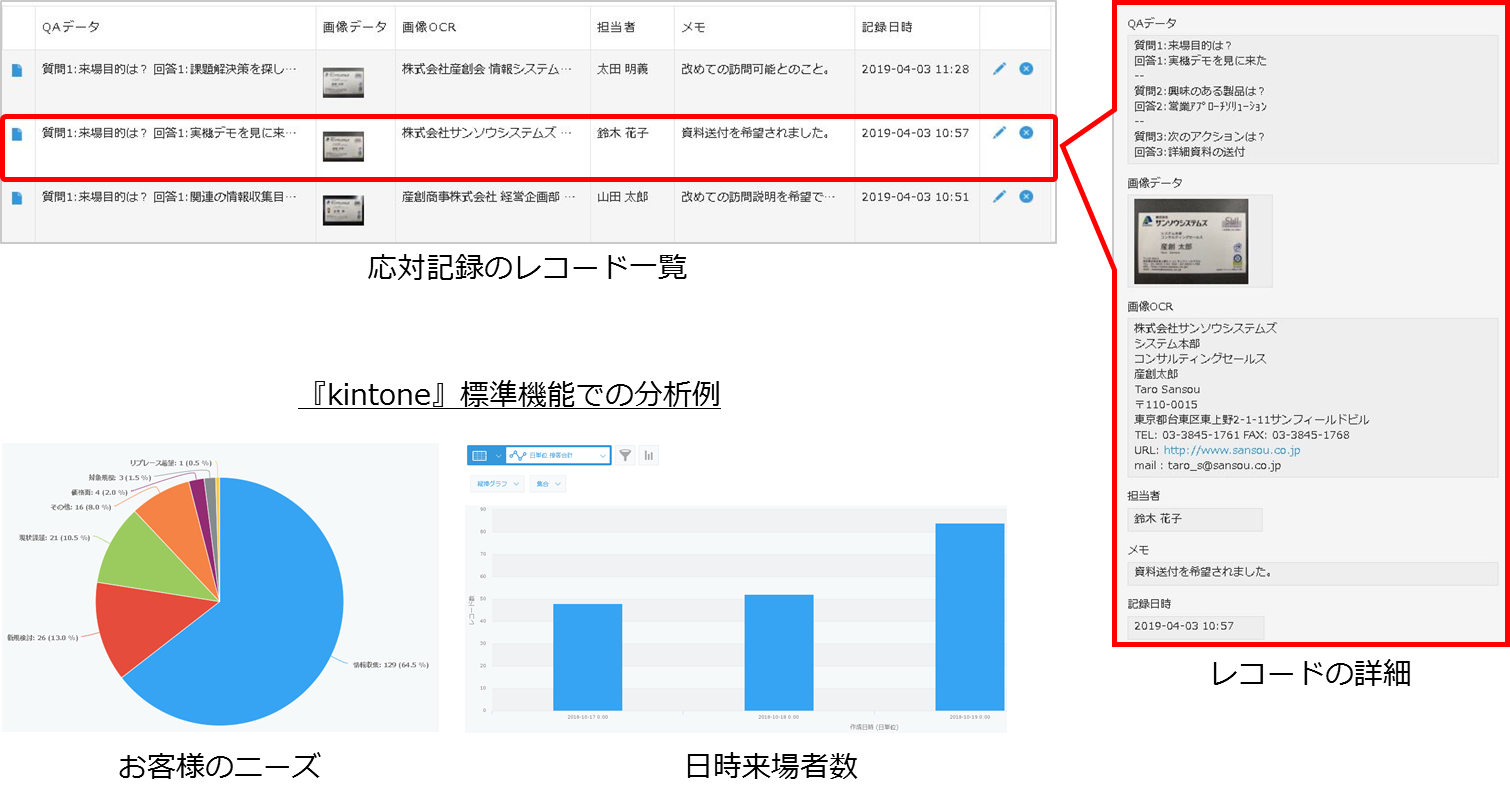The image size is (1510, 804).
Task: Delete the record dated 2019-04-03 10:51
Action: click(x=1026, y=197)
